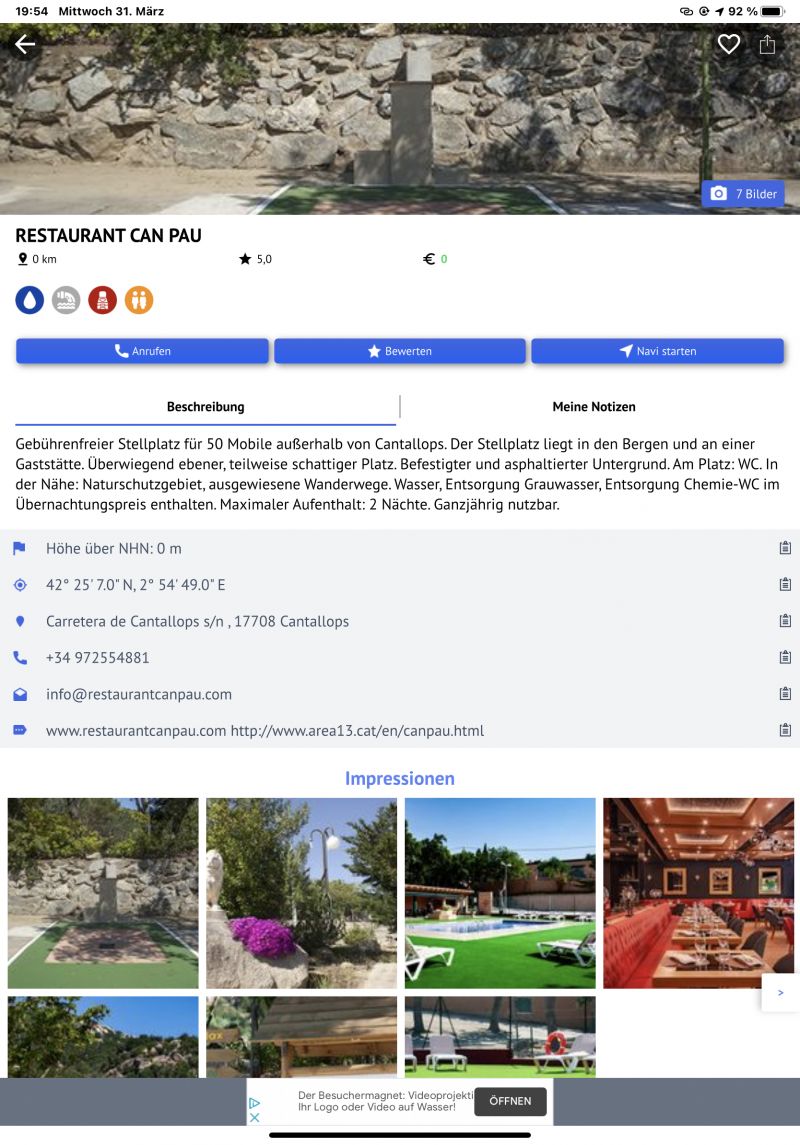Screen dimensions: 800x1145
Task: Click the Bewerten rating button
Action: pos(400,351)
